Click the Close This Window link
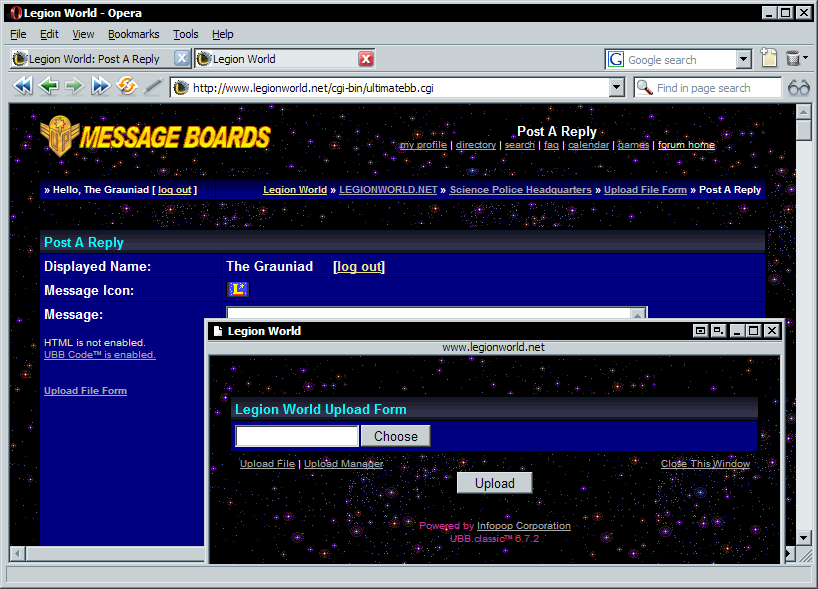Viewport: 818px width, 589px height. [x=705, y=463]
